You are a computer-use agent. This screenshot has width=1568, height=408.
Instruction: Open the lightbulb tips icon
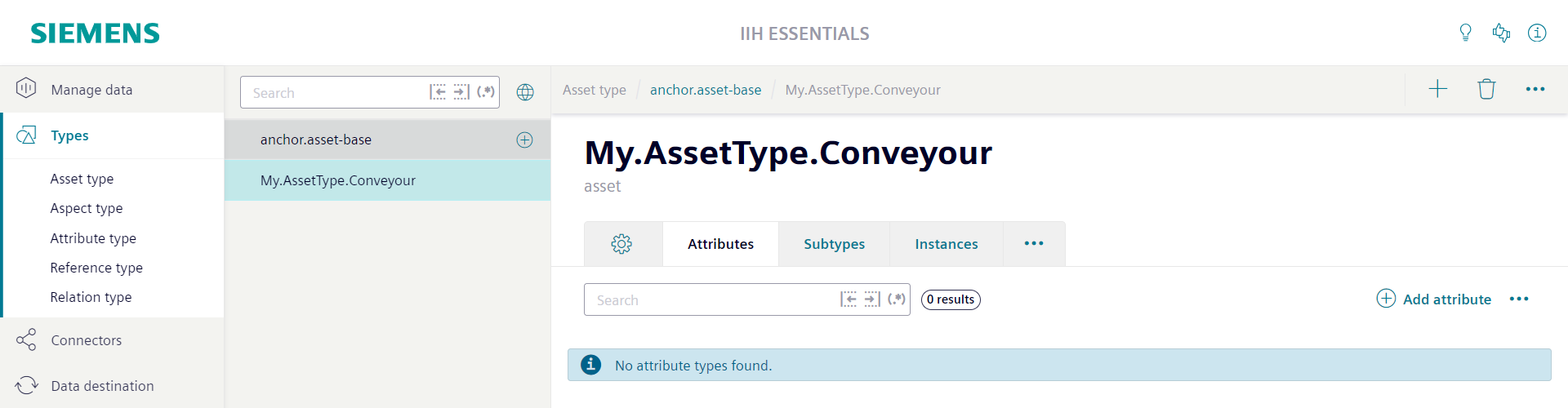tap(1465, 33)
